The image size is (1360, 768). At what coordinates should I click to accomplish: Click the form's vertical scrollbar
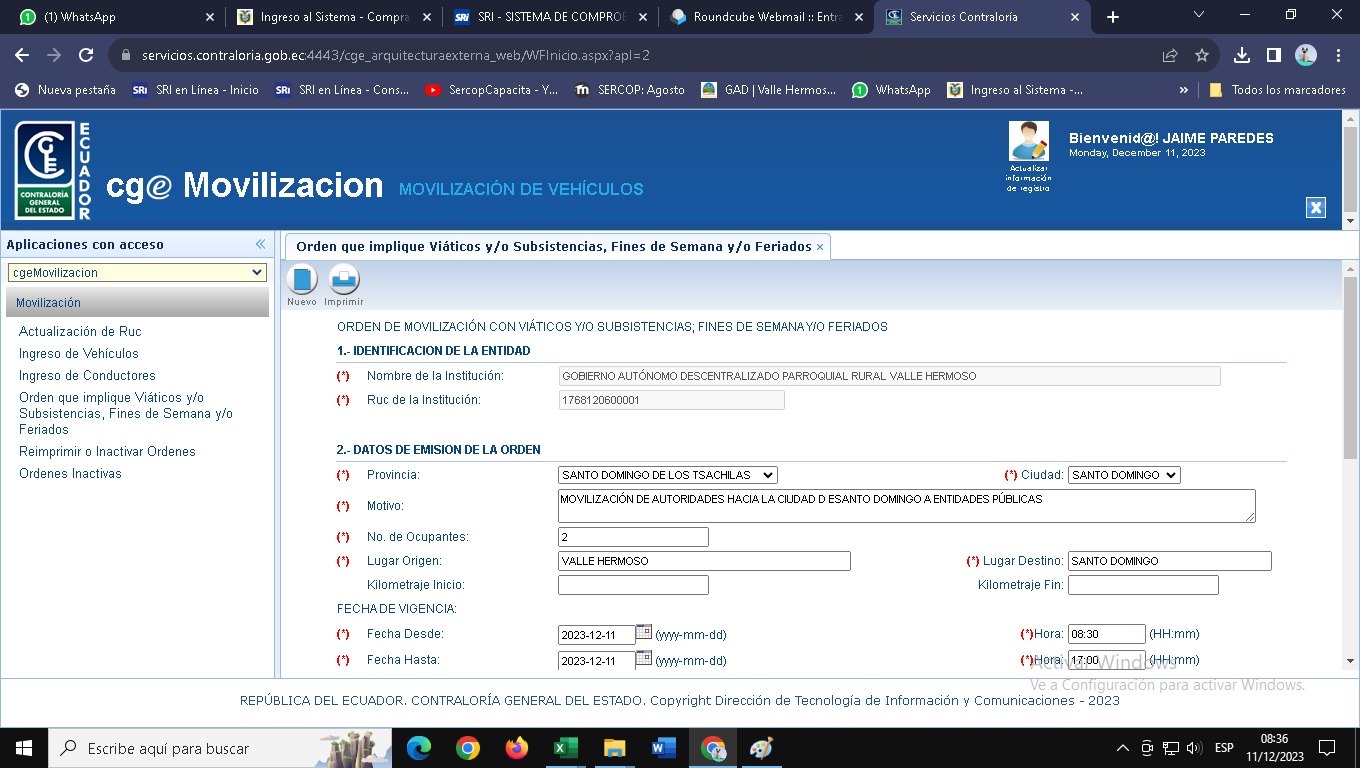[1350, 400]
